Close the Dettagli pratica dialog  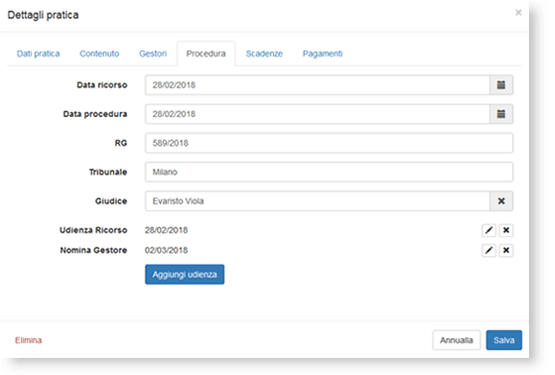(519, 13)
